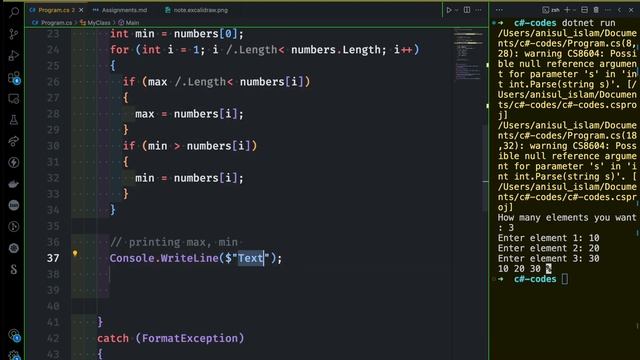Screen dimensions: 640x360
Task: Open the Thunder Client lightning icon
Action: 14,162
